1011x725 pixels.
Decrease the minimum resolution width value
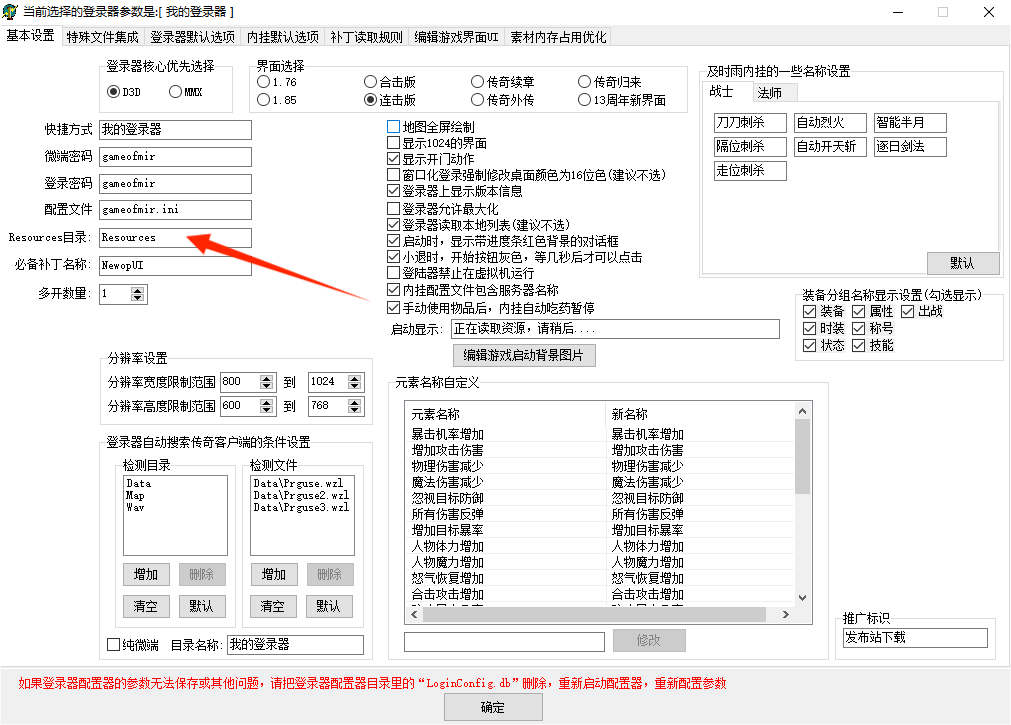tap(266, 386)
